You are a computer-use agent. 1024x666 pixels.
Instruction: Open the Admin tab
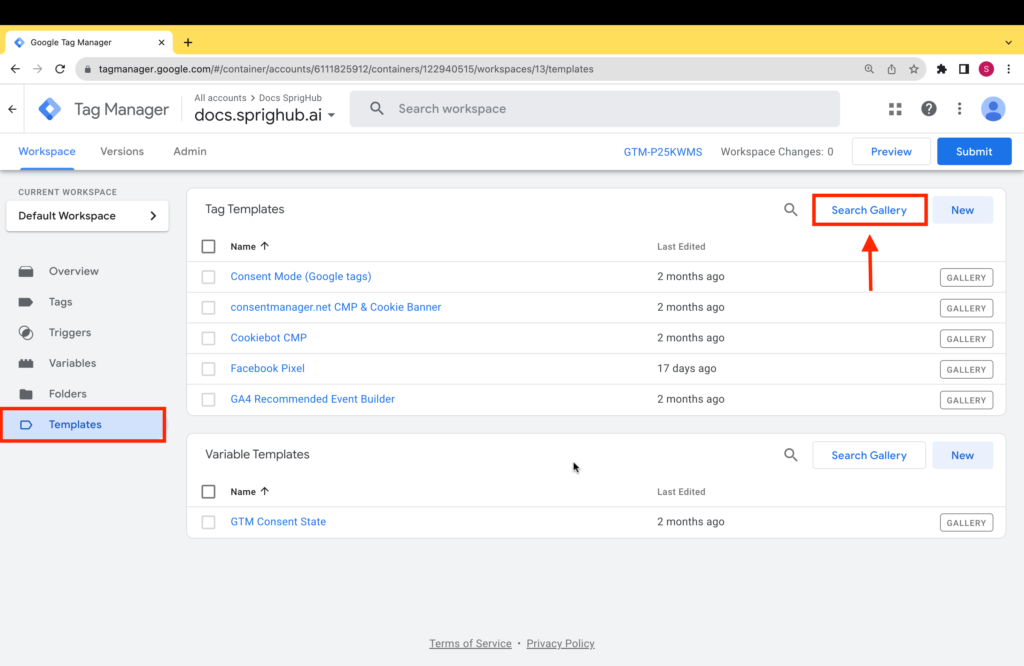(189, 151)
